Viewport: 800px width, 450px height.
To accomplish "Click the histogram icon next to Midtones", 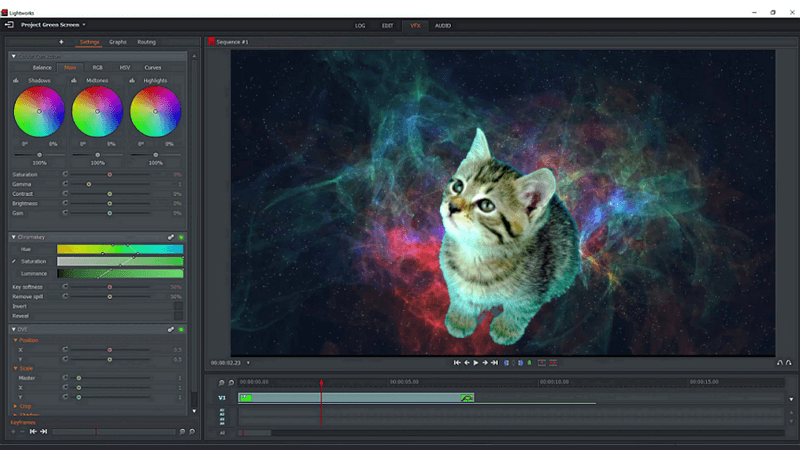I will (74, 81).
